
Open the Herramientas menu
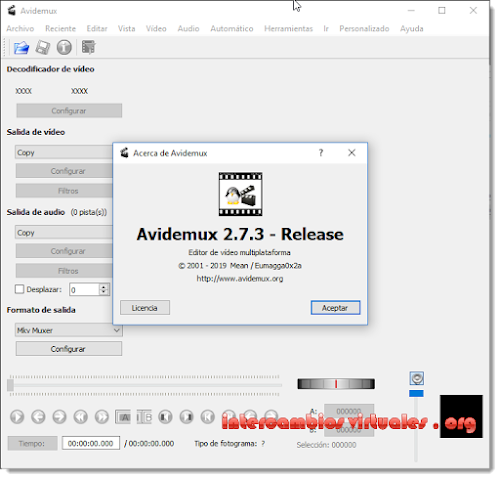tap(288, 29)
